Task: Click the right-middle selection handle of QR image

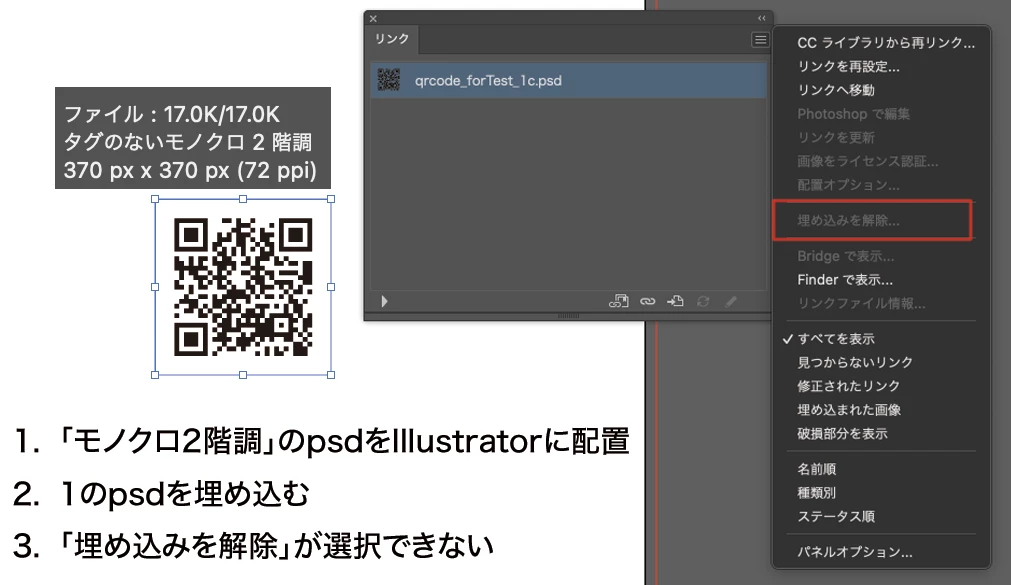Action: (331, 287)
